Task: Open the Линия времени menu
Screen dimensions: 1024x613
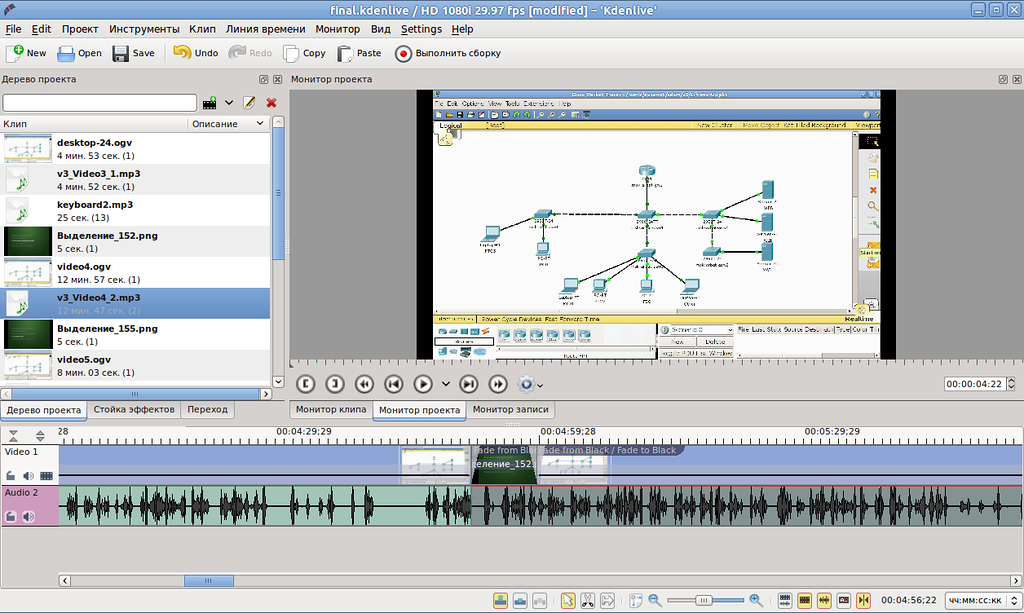Action: [x=265, y=29]
